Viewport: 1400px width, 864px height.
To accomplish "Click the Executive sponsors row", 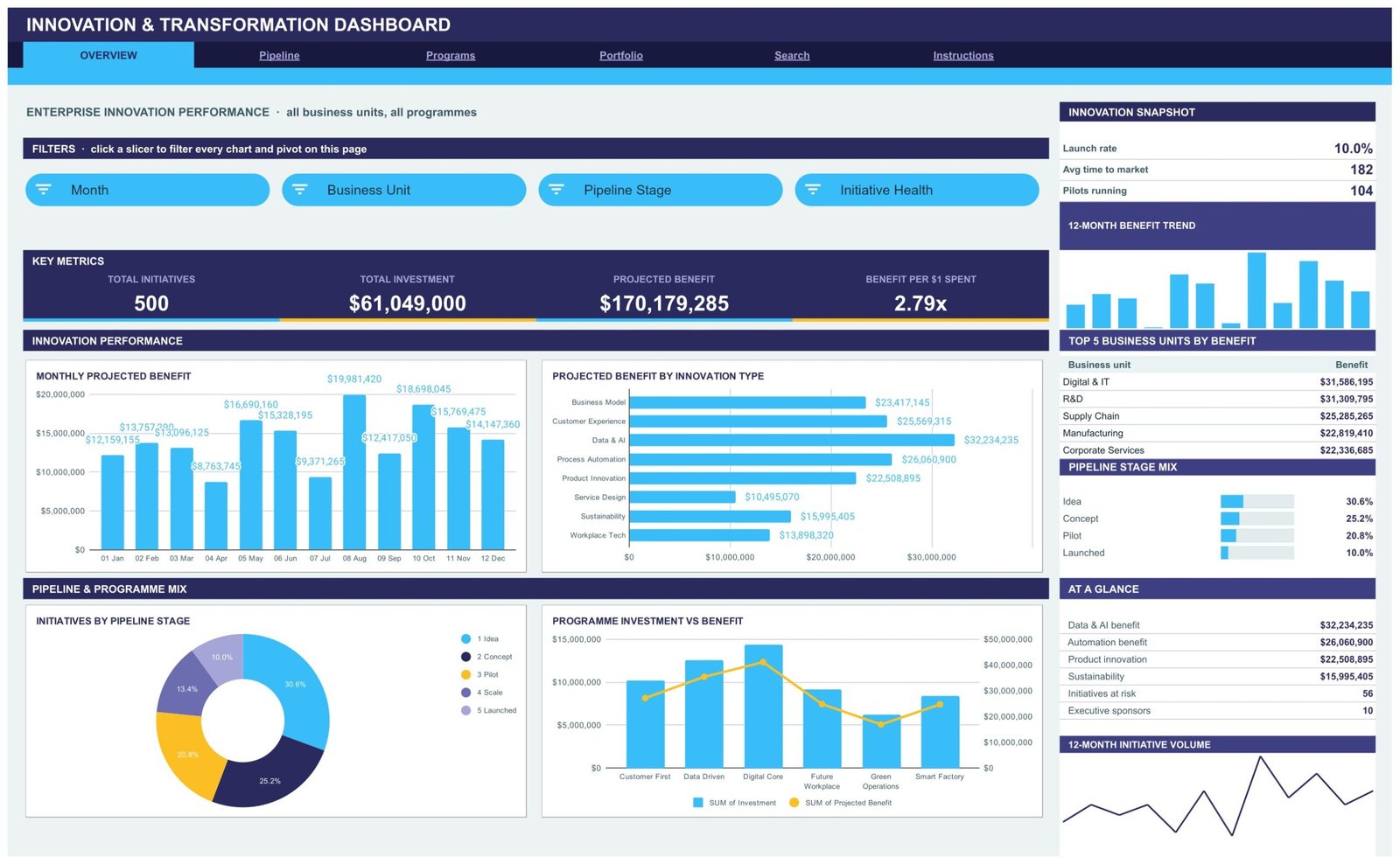I will 1217,711.
